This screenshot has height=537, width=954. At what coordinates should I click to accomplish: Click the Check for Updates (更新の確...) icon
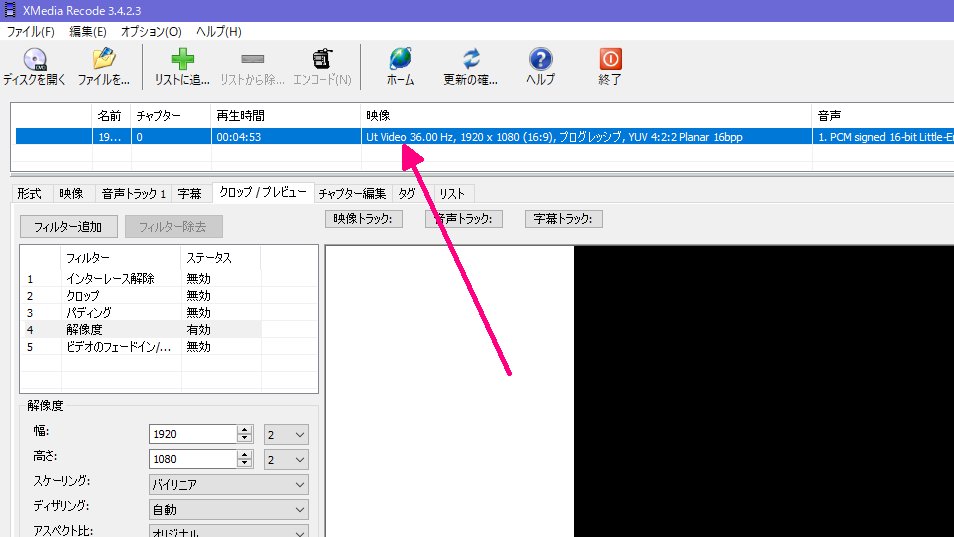pos(471,59)
